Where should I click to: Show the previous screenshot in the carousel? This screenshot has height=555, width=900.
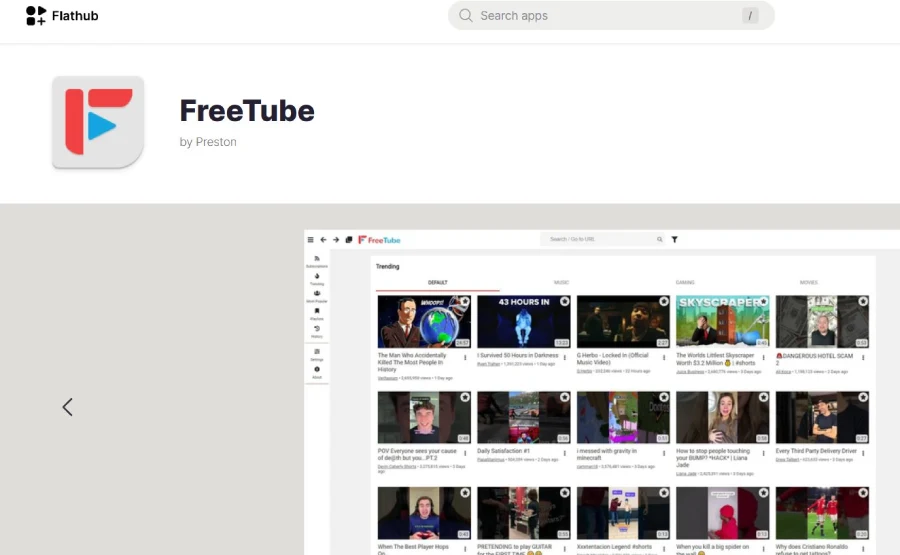point(67,407)
